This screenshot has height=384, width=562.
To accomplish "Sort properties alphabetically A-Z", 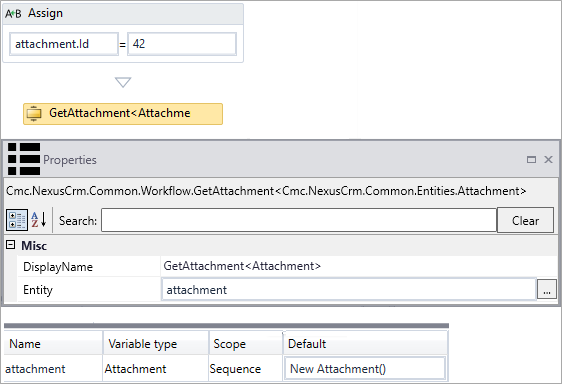I will [x=39, y=219].
